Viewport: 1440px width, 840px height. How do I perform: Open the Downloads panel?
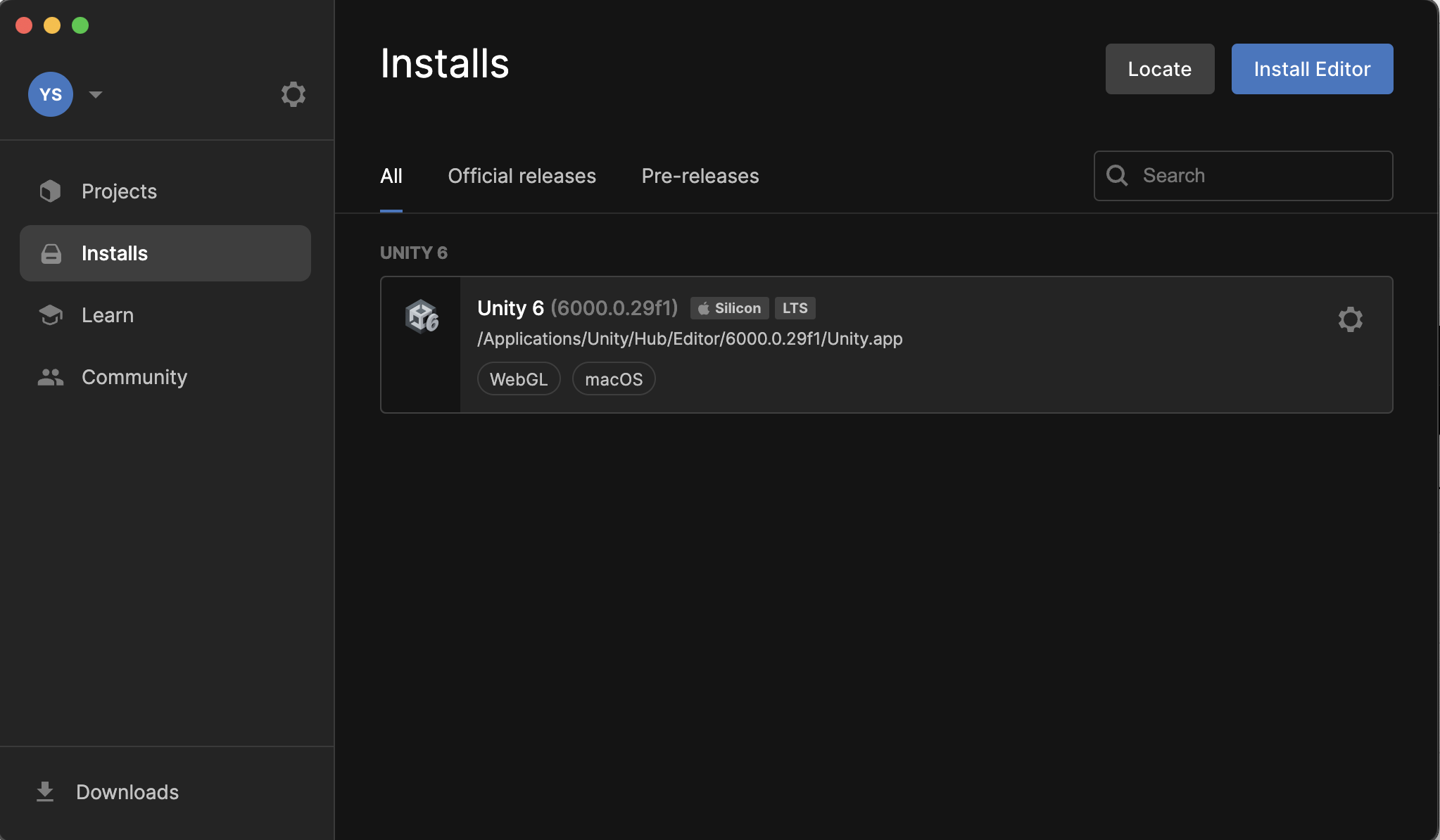click(167, 792)
